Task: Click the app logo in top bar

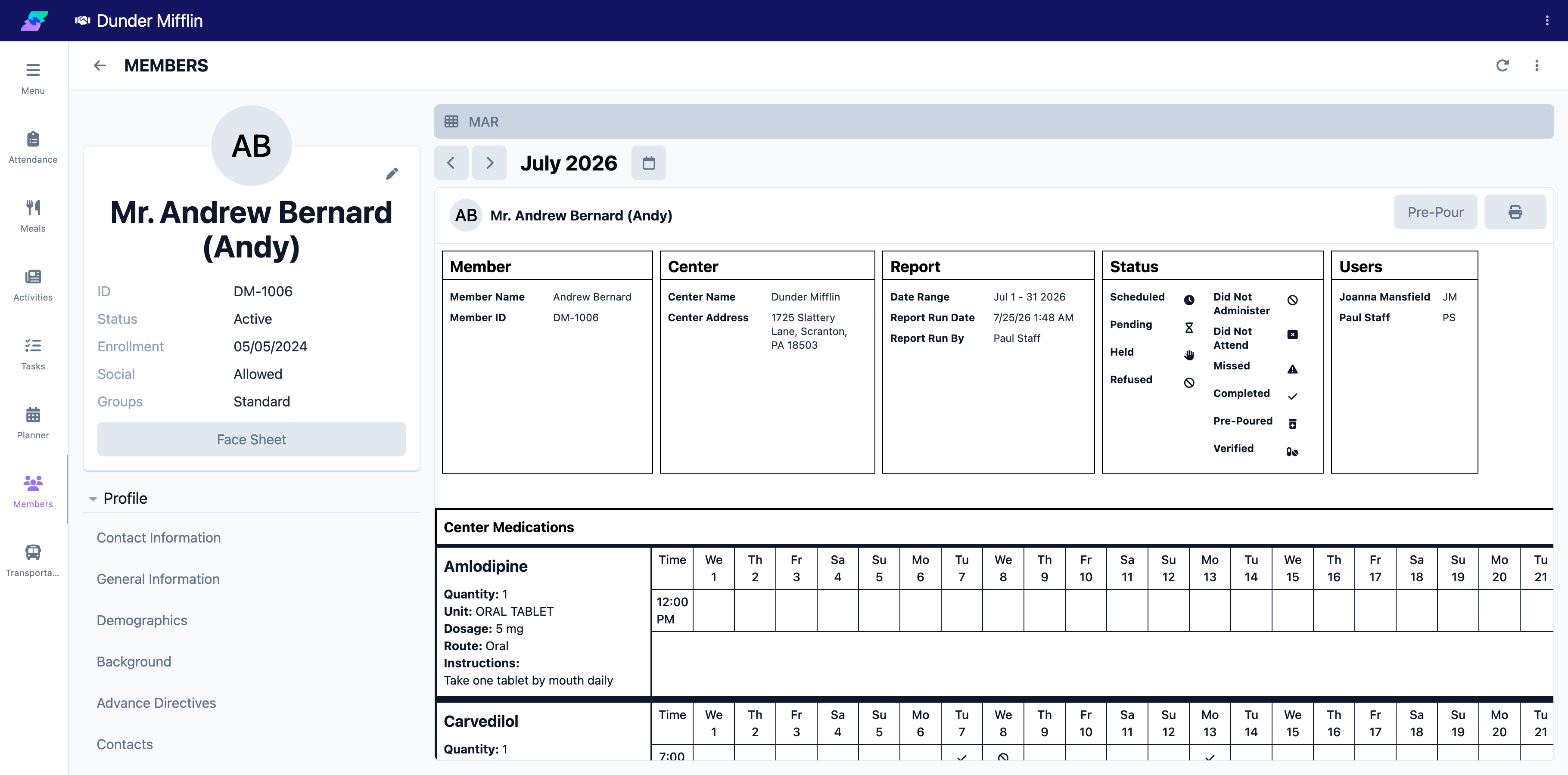Action: coord(34,21)
